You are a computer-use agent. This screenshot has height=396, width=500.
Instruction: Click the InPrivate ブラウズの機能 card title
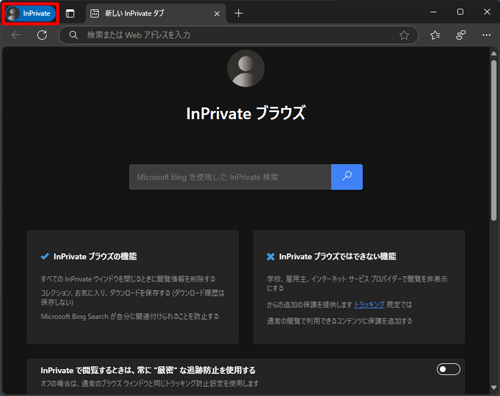tap(95, 256)
